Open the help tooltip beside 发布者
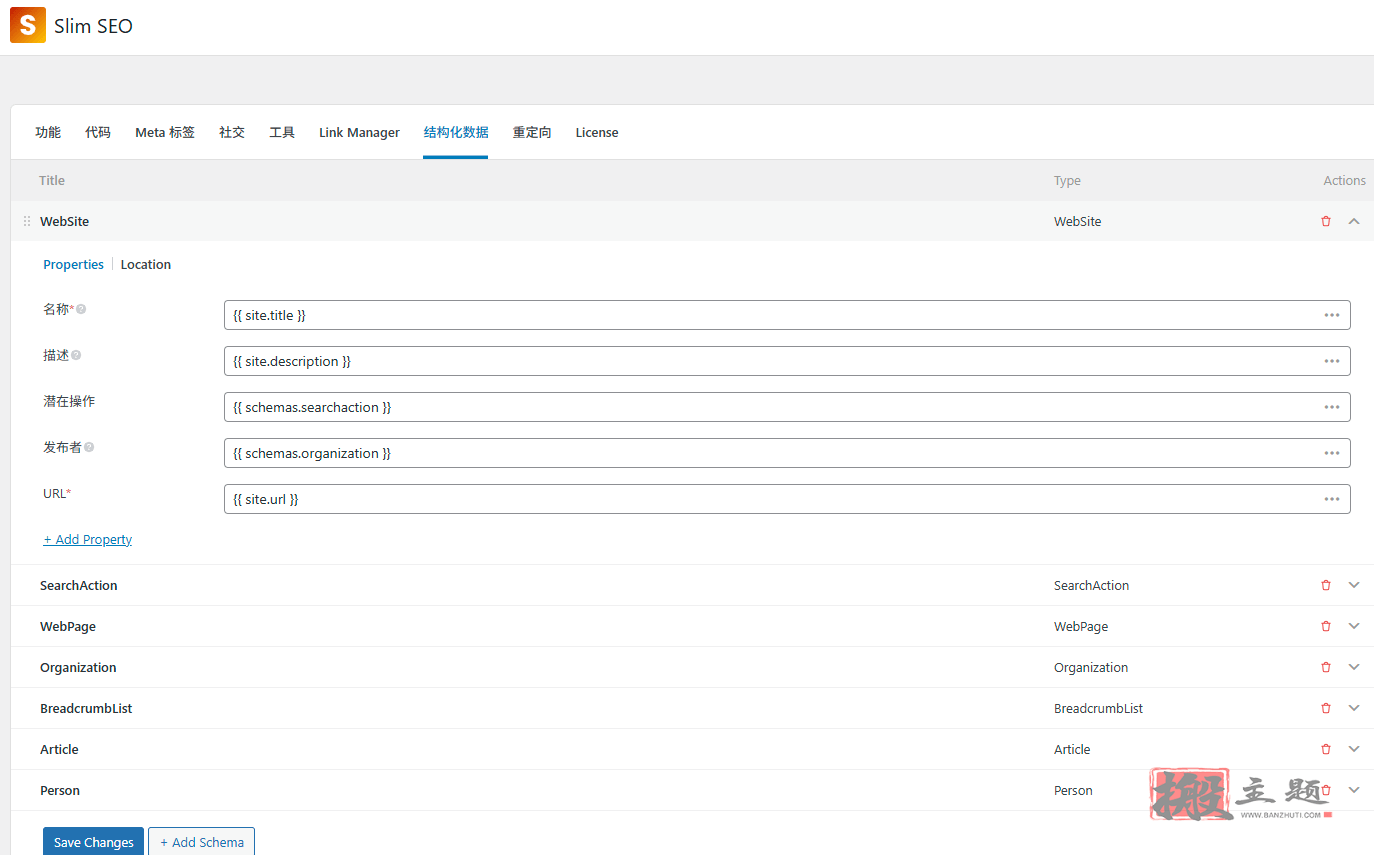1374x855 pixels. click(x=89, y=447)
